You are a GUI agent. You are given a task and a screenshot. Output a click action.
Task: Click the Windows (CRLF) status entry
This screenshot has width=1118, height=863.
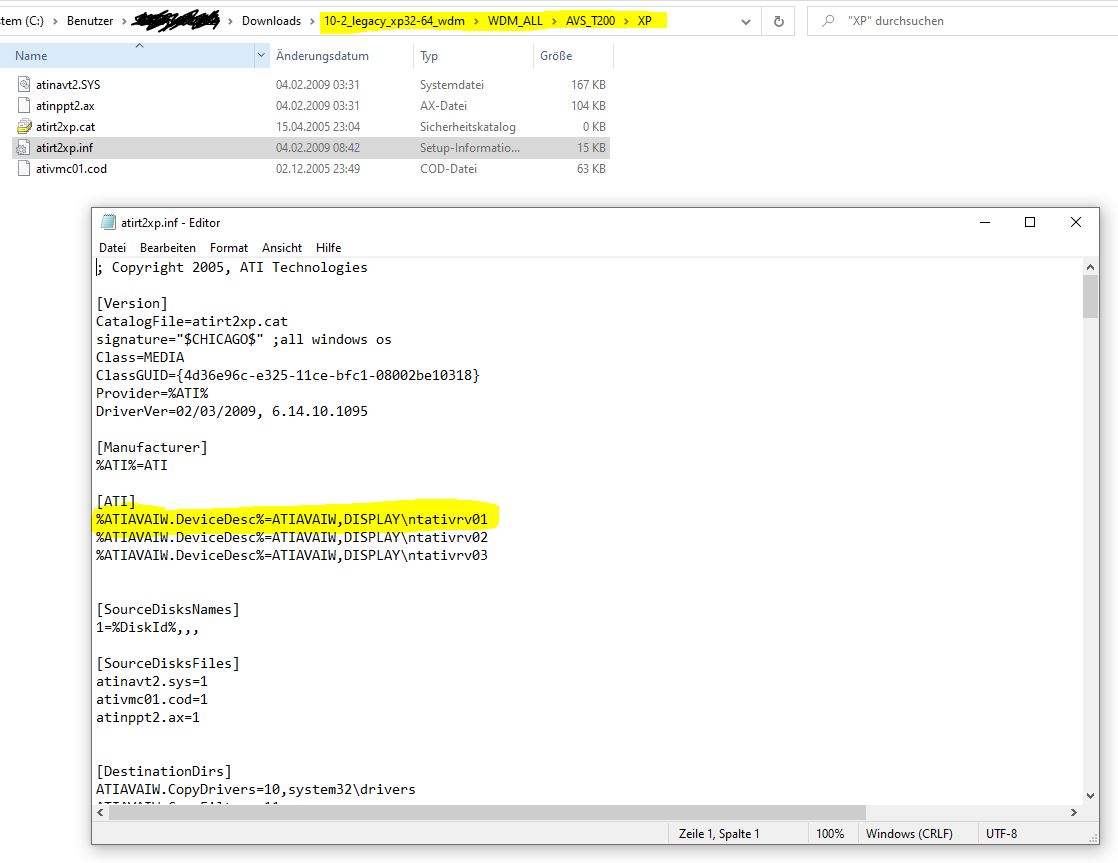tap(909, 834)
